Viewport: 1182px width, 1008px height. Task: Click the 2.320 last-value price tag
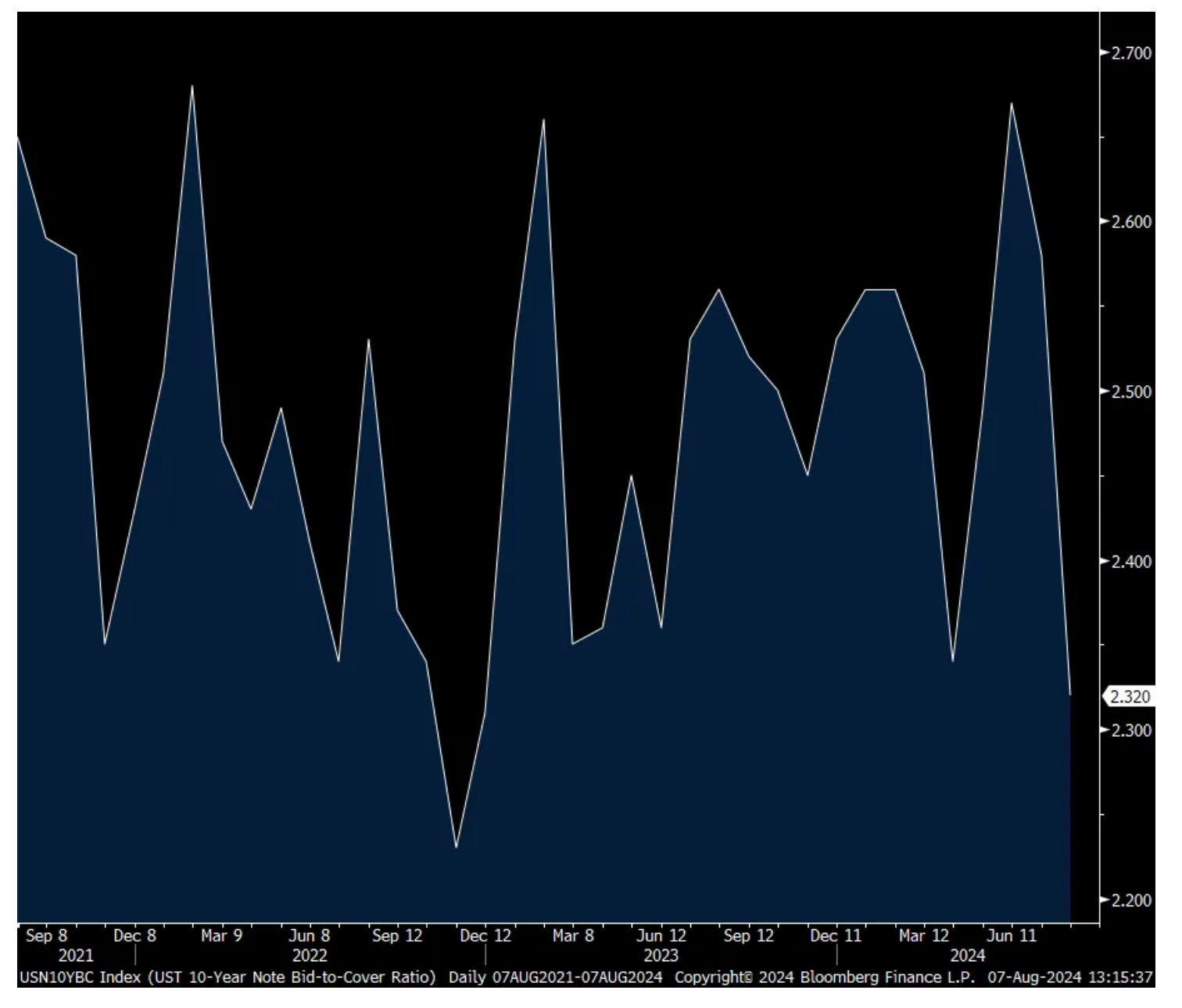click(1130, 696)
